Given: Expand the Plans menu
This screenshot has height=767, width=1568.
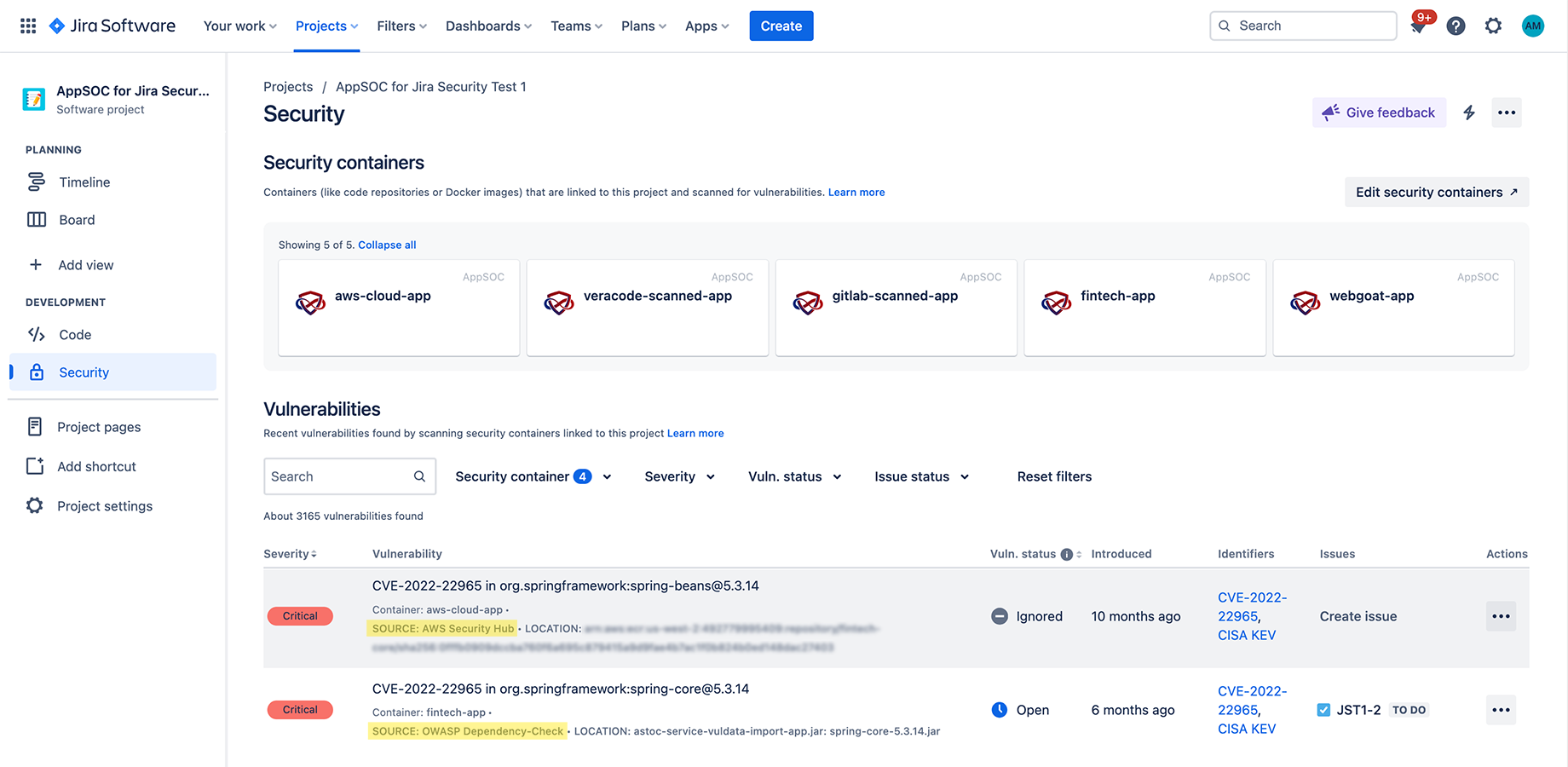Looking at the screenshot, I should click(x=643, y=26).
